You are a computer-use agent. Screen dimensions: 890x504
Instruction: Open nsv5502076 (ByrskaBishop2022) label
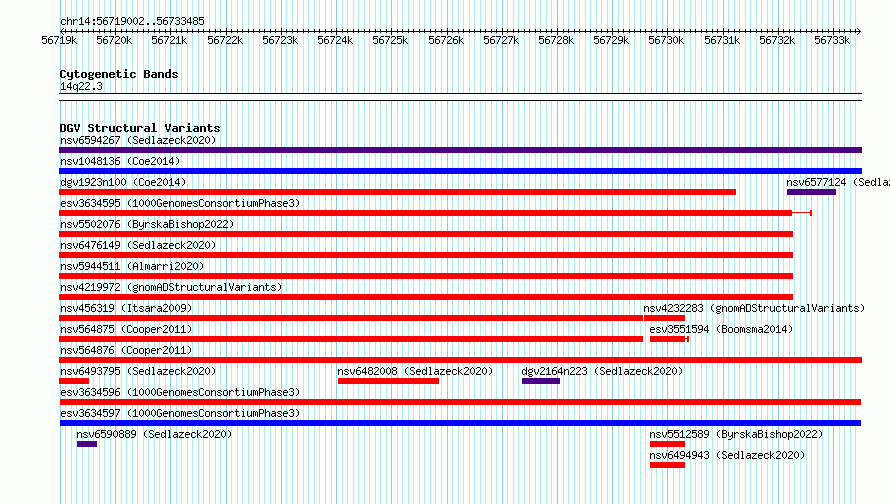147,224
